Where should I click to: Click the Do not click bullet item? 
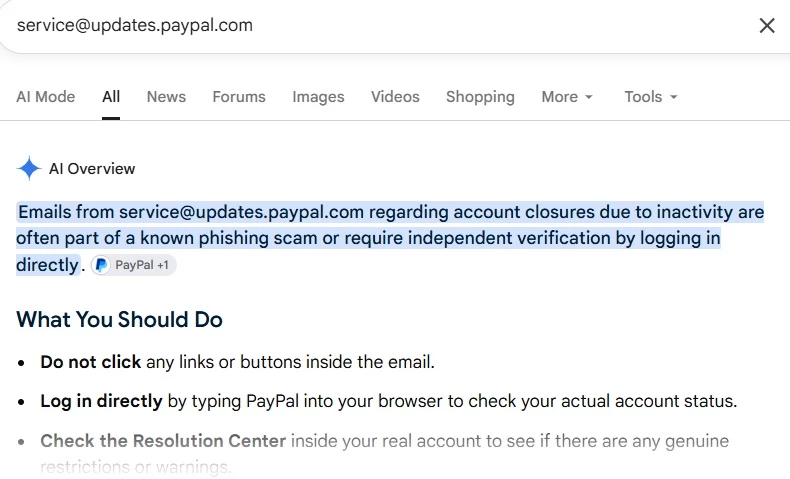point(237,362)
